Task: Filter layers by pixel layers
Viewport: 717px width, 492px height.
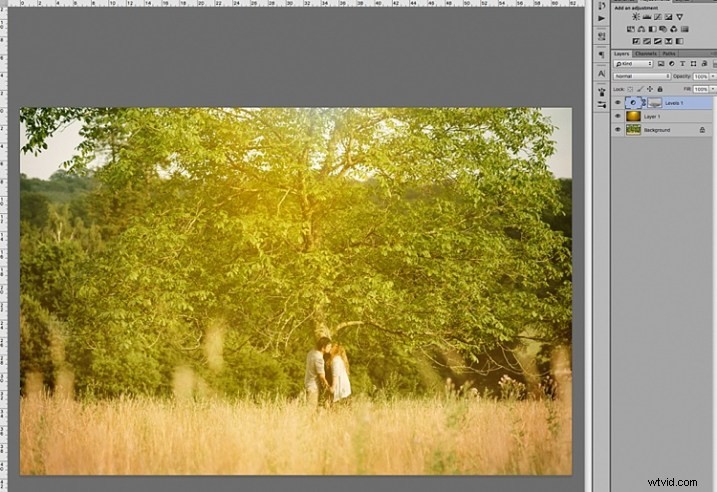Action: (661, 64)
